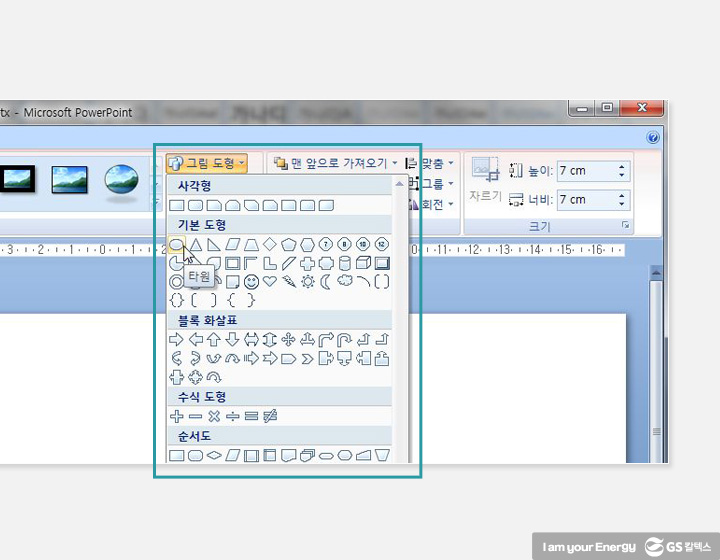Open the 크기 size dialog launcher
Screen dimensions: 720x560
point(626,226)
